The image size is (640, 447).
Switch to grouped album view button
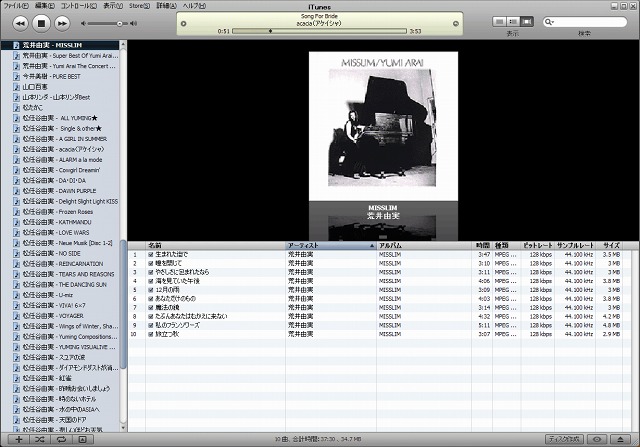[x=513, y=22]
